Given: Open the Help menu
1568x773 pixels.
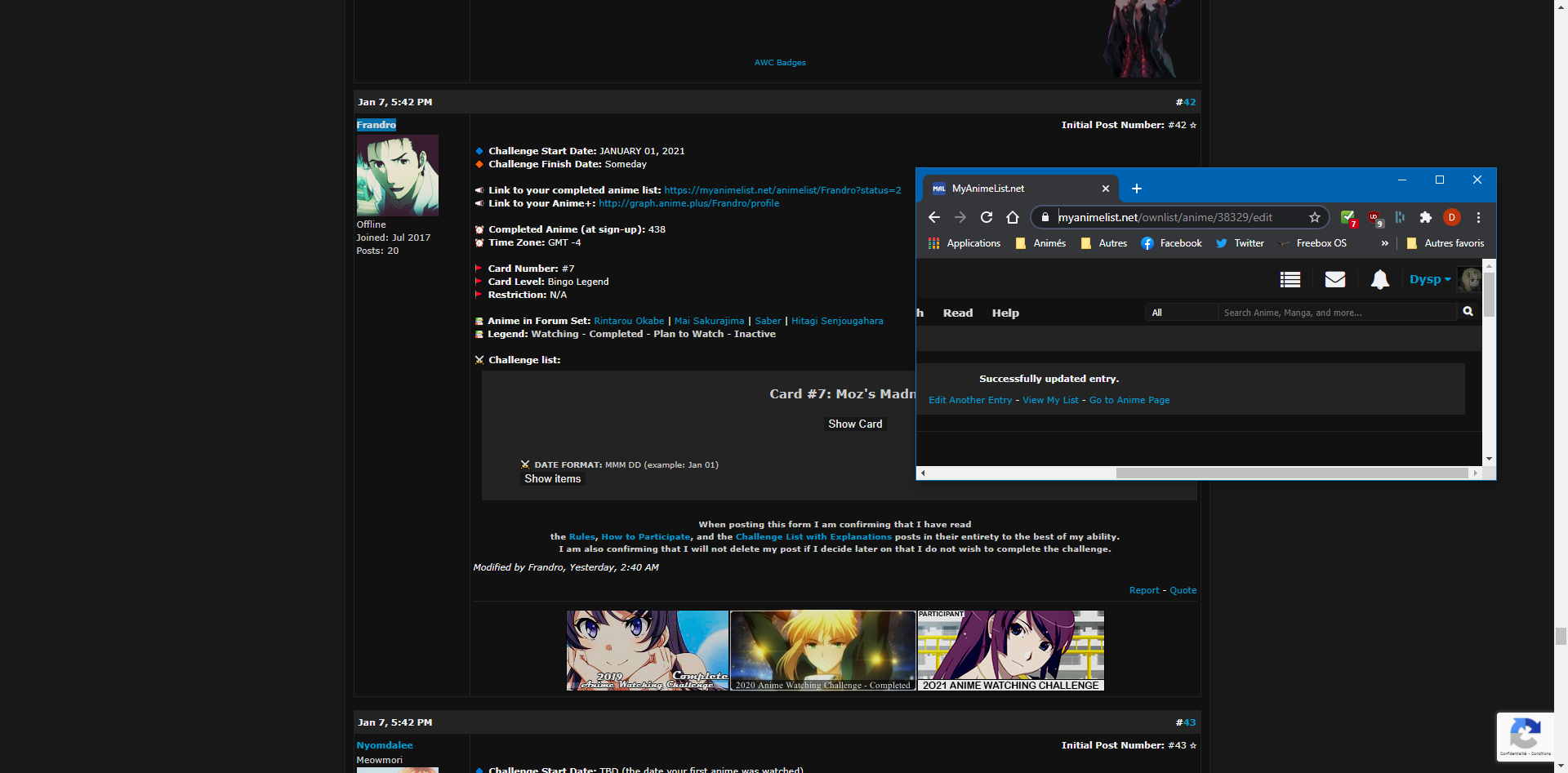Looking at the screenshot, I should tap(1004, 313).
